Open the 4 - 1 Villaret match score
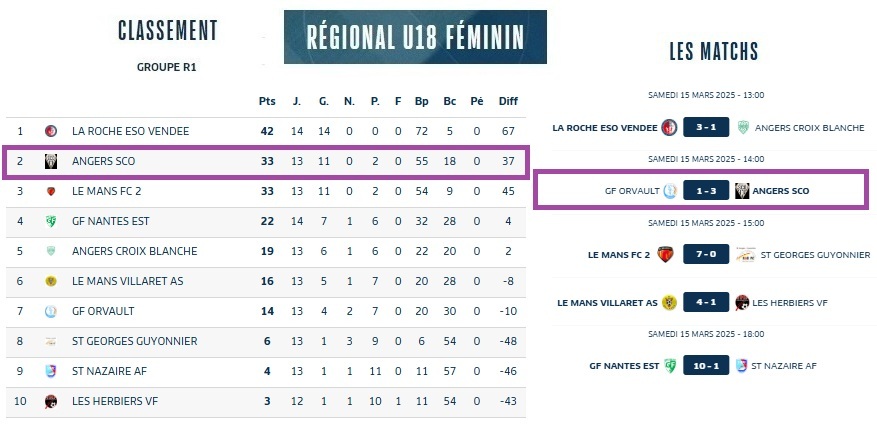Screen dimensions: 877x426 (706, 302)
